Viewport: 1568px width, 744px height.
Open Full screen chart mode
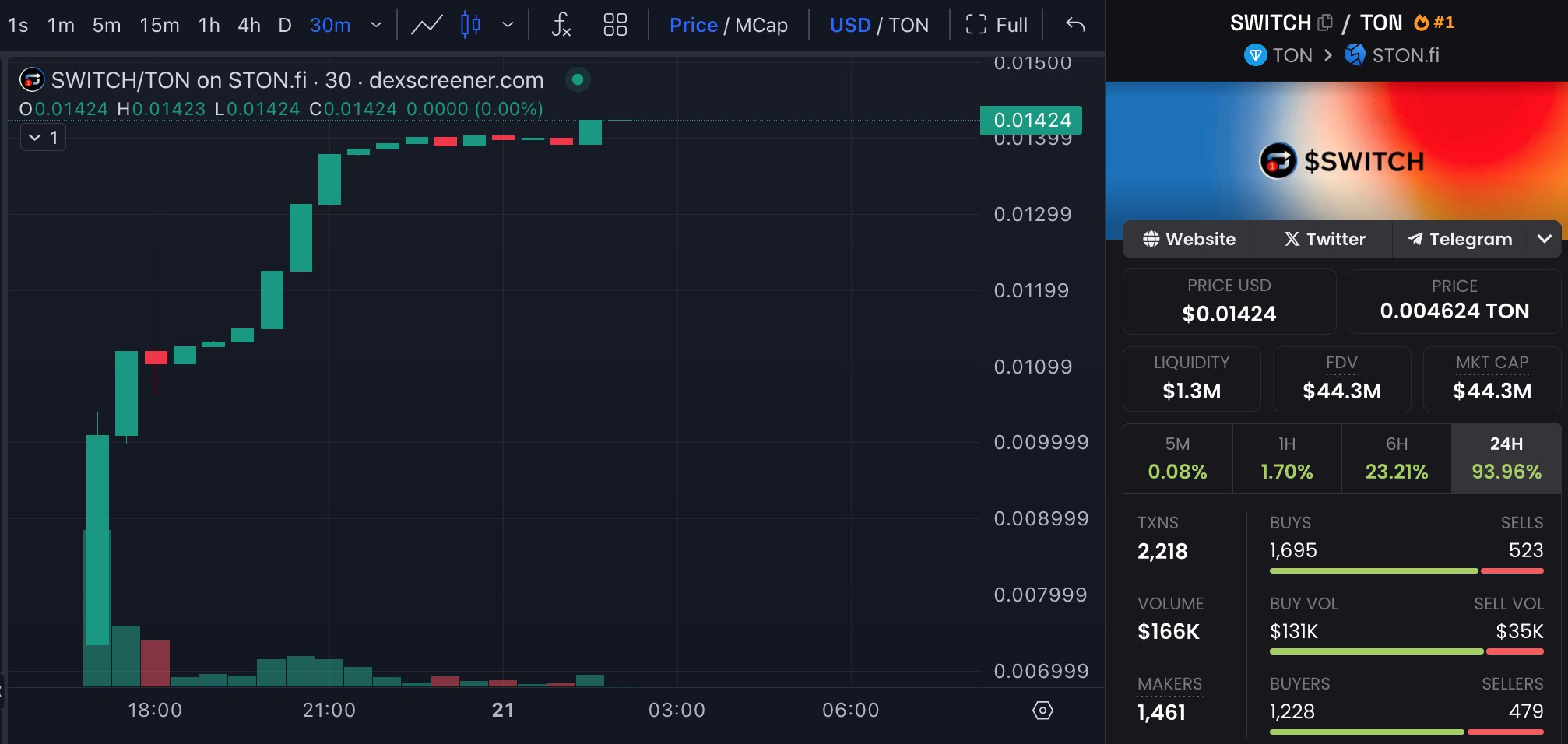tap(997, 25)
